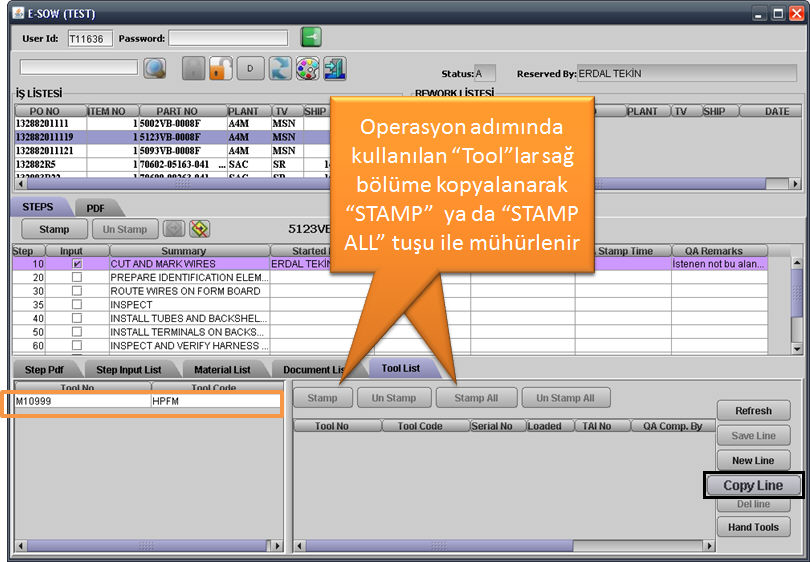
Task: Check Input box for step 60
Action: click(x=77, y=345)
